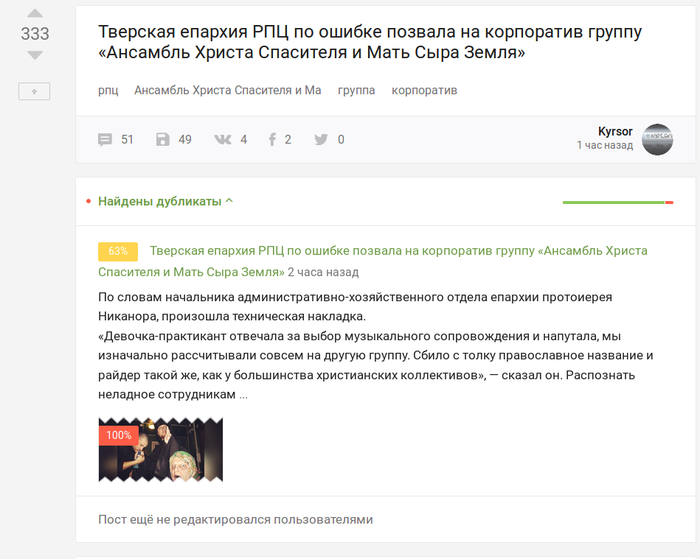
Task: Downvote the post with the down arrow
Action: (35, 56)
